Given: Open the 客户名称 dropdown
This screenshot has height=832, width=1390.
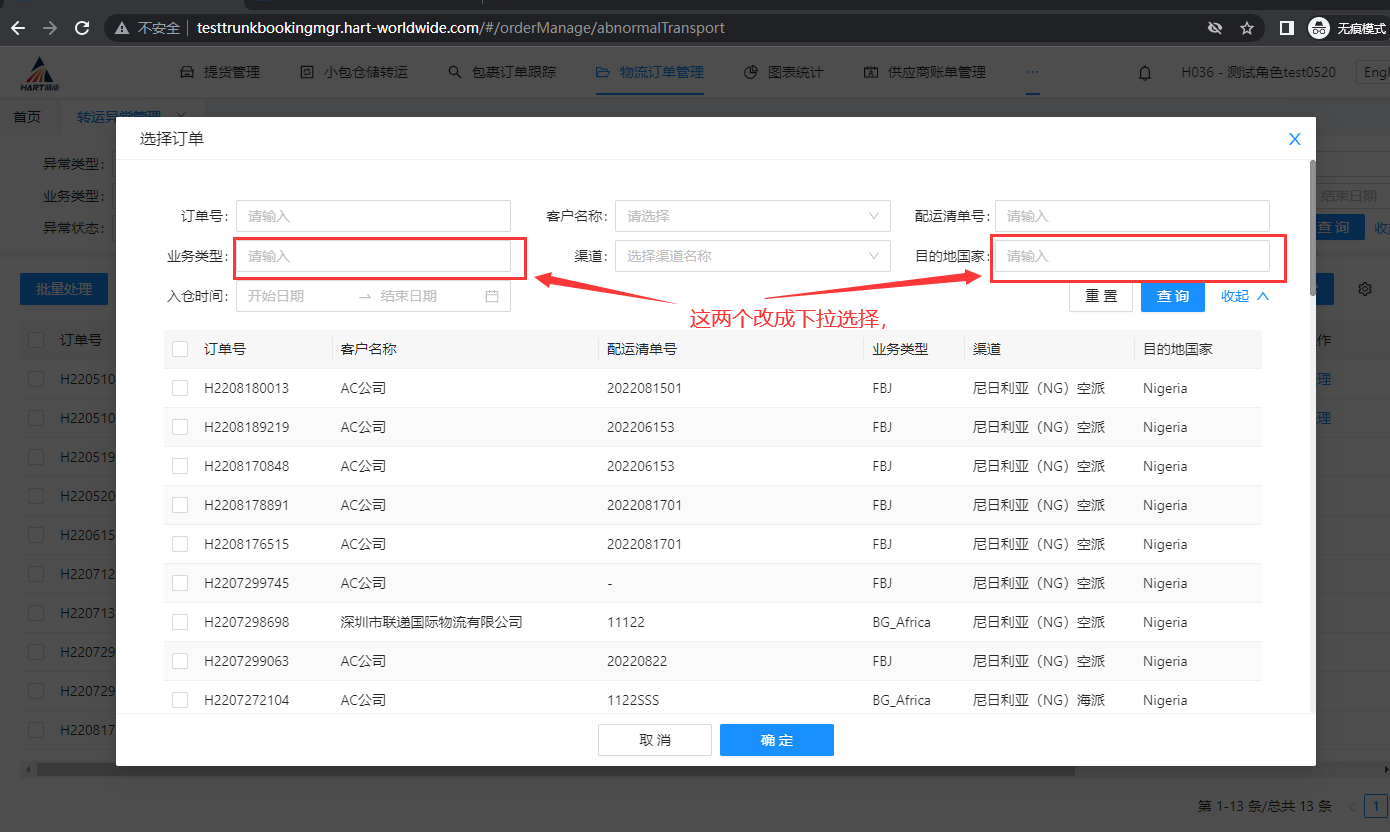Looking at the screenshot, I should [752, 216].
